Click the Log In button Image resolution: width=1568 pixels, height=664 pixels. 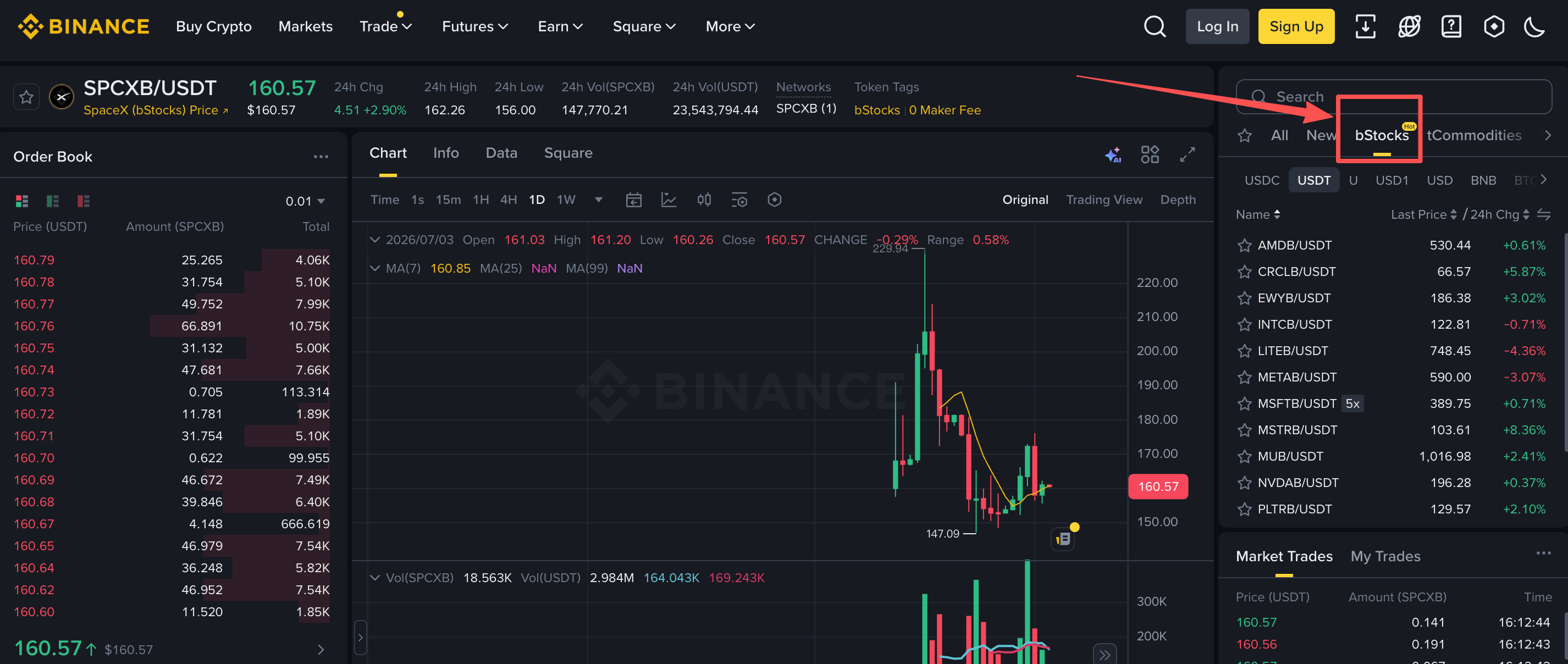pyautogui.click(x=1217, y=26)
